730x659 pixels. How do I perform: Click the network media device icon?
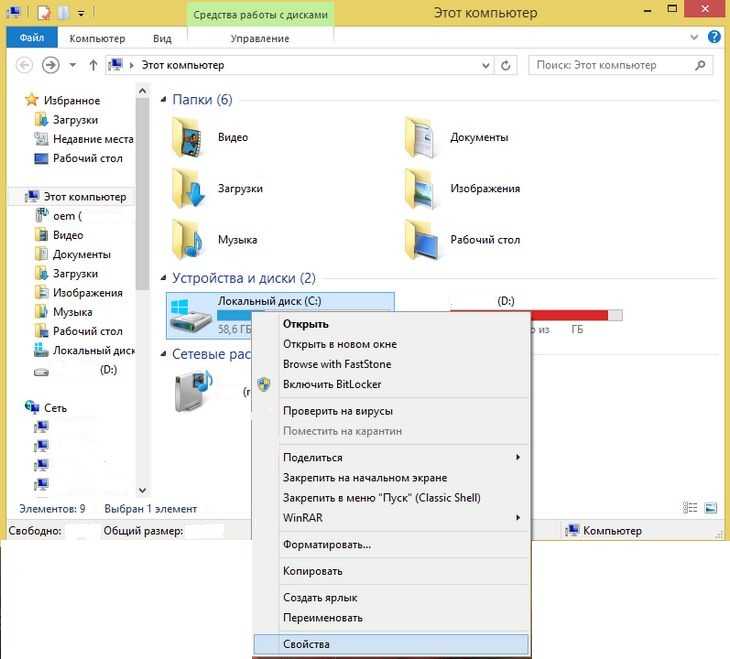194,391
